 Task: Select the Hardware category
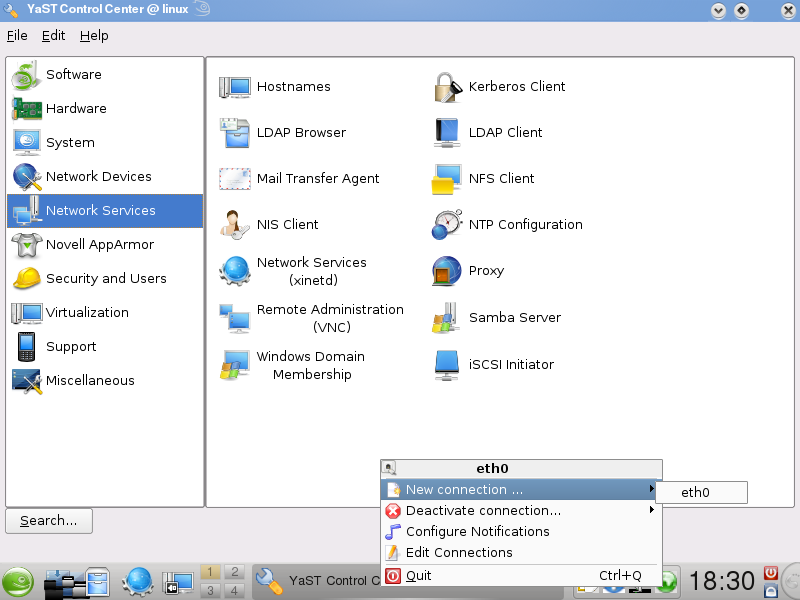[x=105, y=109]
